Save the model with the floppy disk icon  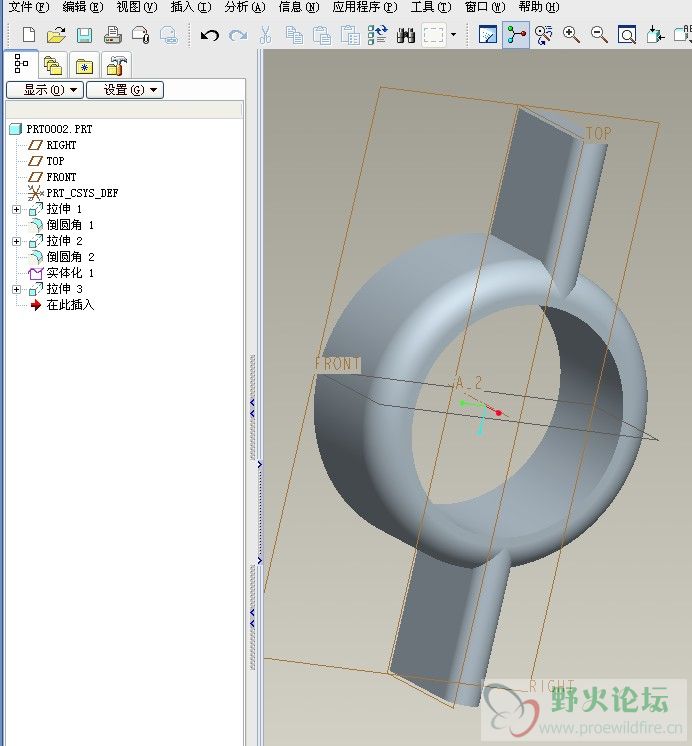point(84,35)
